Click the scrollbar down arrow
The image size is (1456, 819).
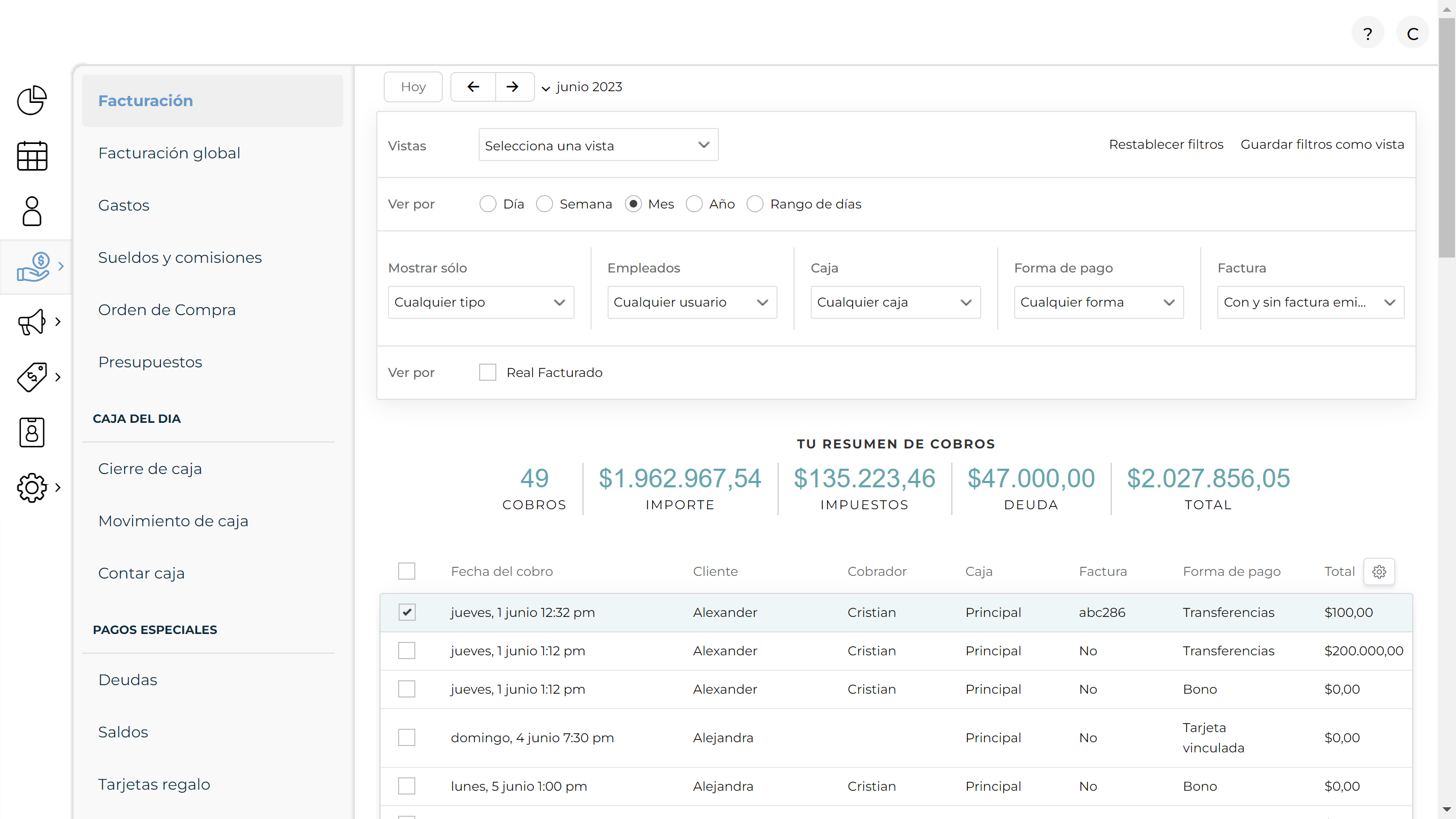(1446, 810)
